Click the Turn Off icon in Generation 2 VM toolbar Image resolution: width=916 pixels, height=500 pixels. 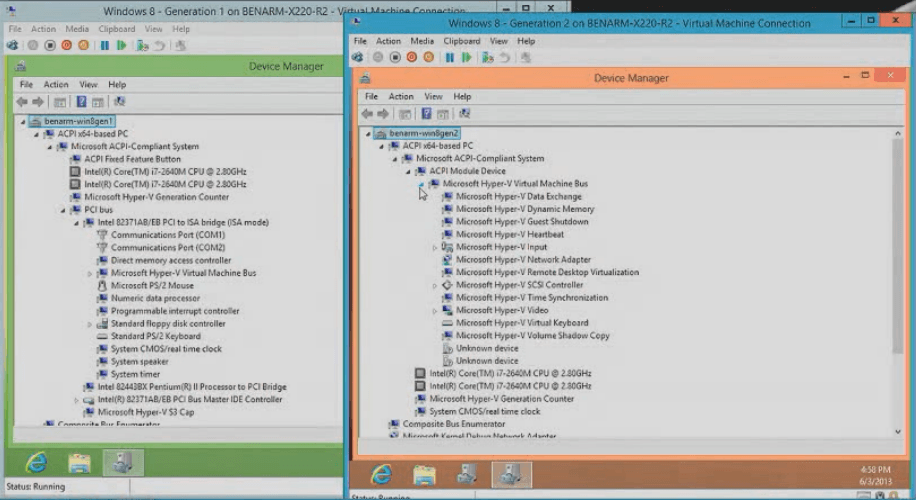coord(395,57)
